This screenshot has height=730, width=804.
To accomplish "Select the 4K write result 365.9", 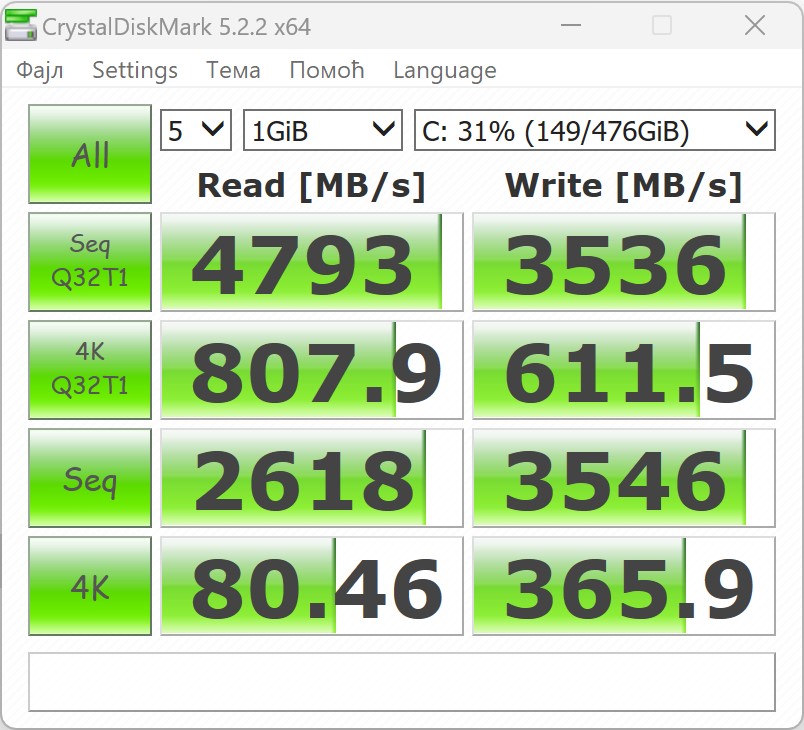I will [624, 586].
